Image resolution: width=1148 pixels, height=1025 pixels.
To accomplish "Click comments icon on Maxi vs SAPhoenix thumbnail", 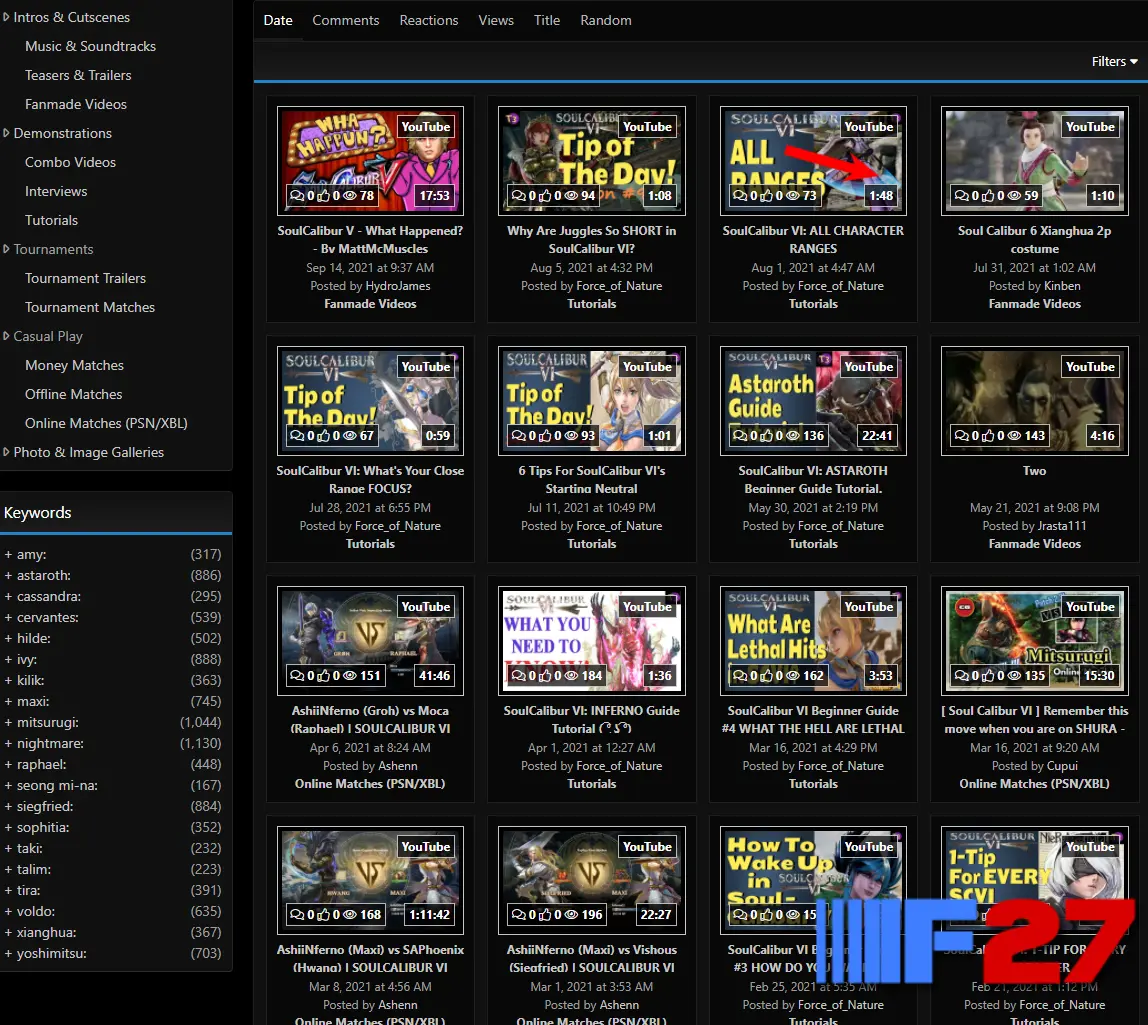I will point(297,914).
